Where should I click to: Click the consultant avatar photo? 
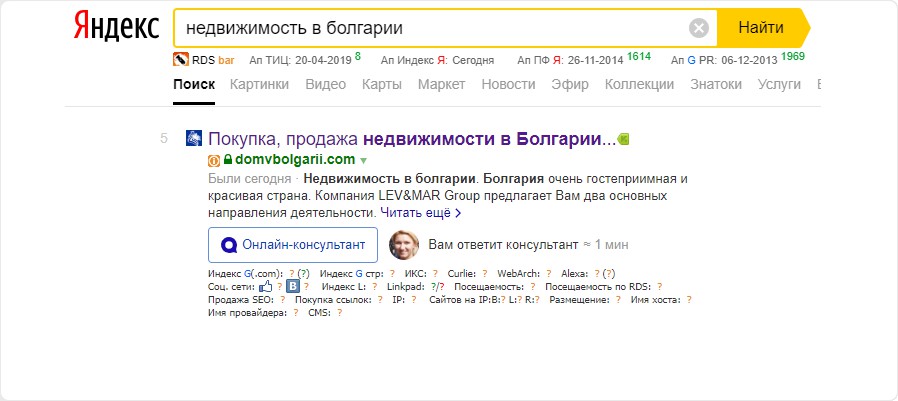[x=404, y=245]
